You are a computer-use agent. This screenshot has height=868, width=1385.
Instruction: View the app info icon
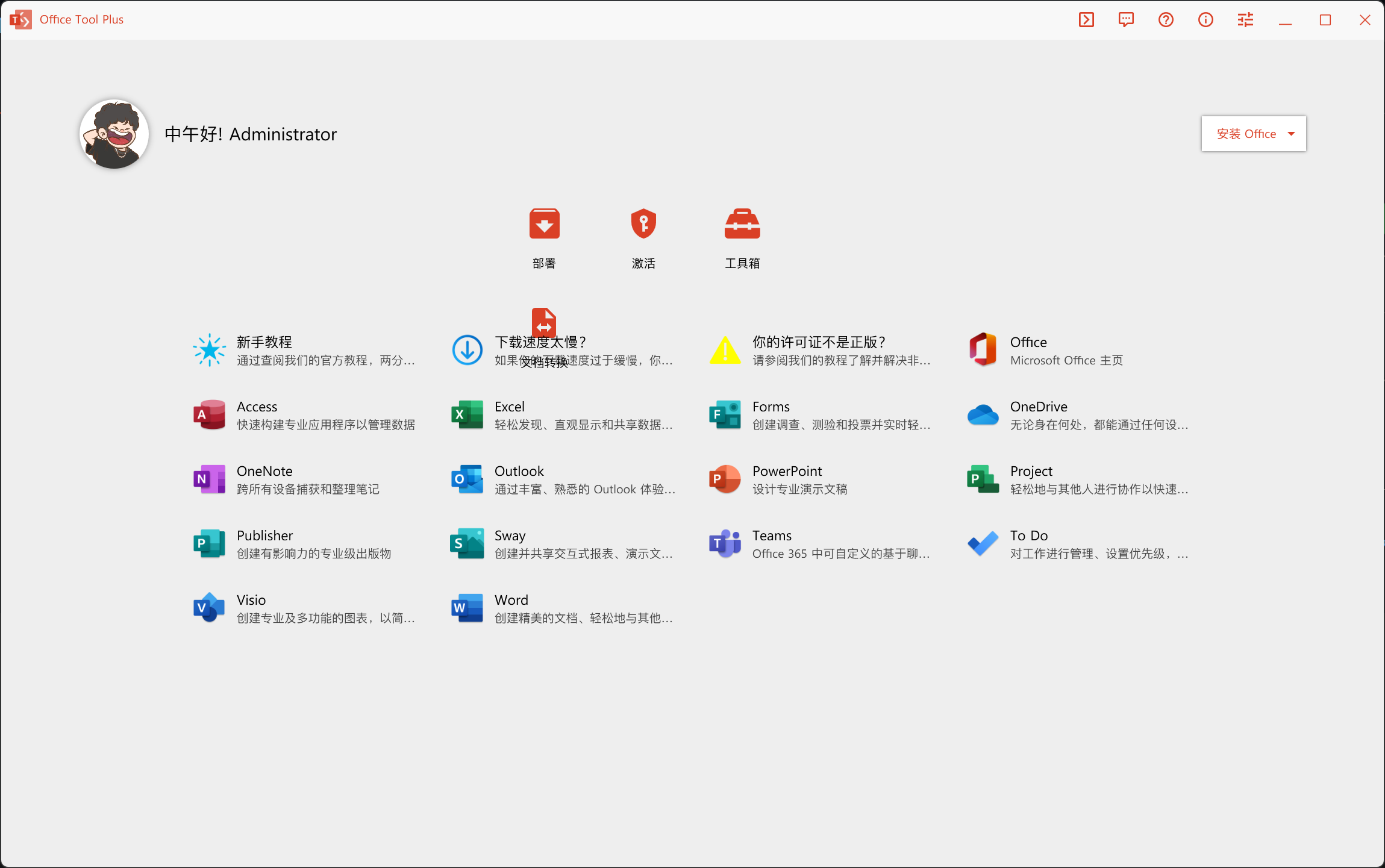(x=1205, y=19)
